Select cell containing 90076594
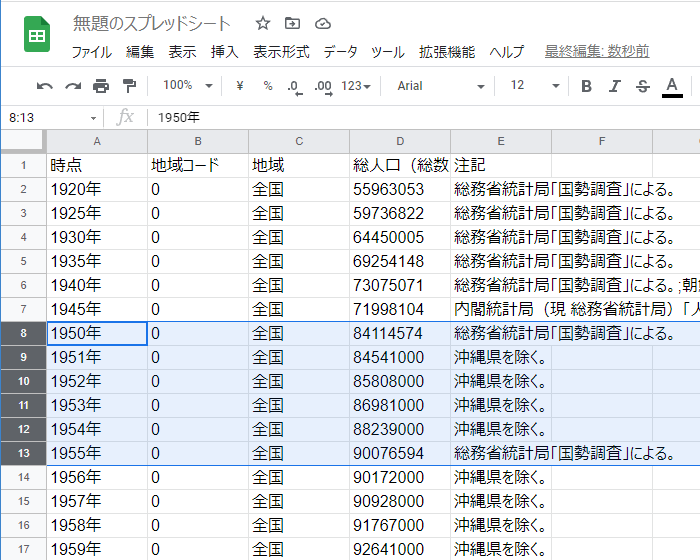 (x=400, y=453)
